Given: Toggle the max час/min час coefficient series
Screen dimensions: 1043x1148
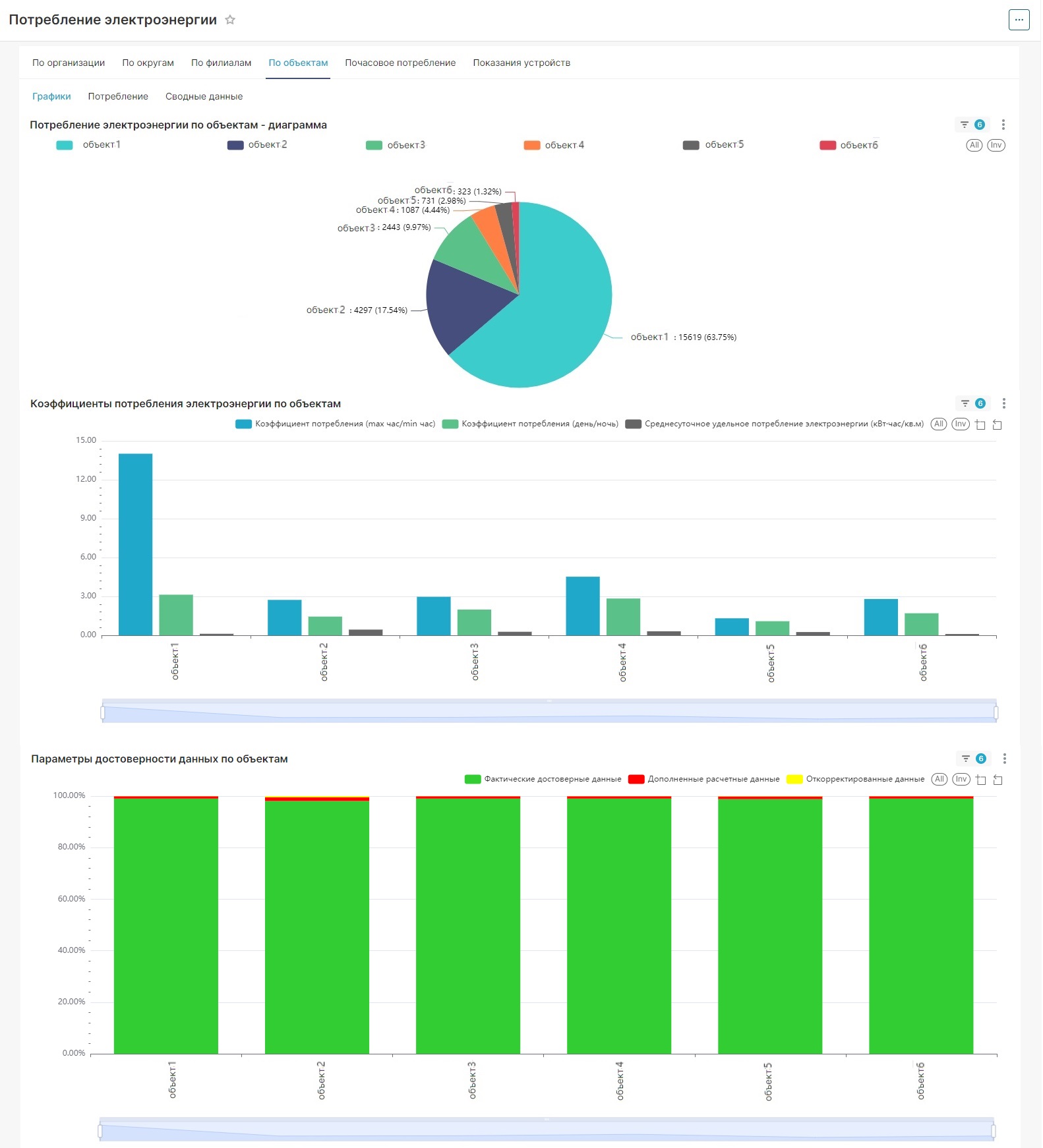Looking at the screenshot, I should 336,424.
